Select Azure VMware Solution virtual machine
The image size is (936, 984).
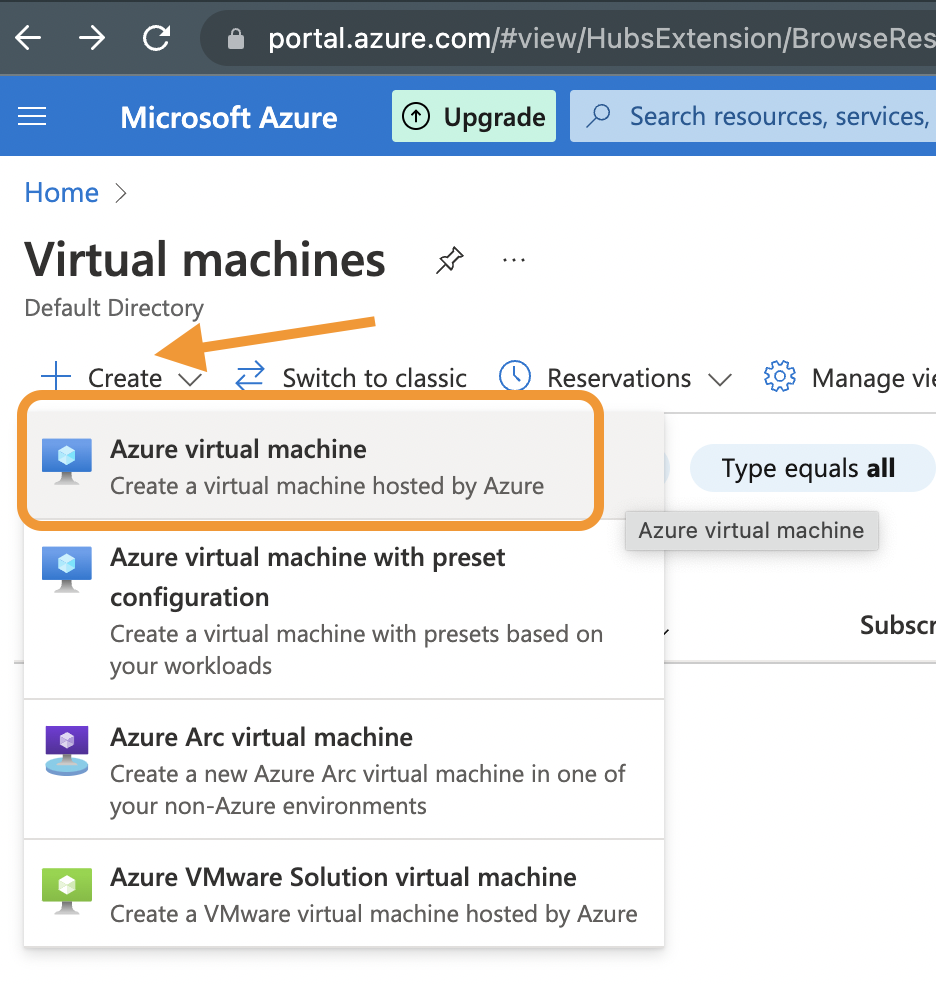344,894
